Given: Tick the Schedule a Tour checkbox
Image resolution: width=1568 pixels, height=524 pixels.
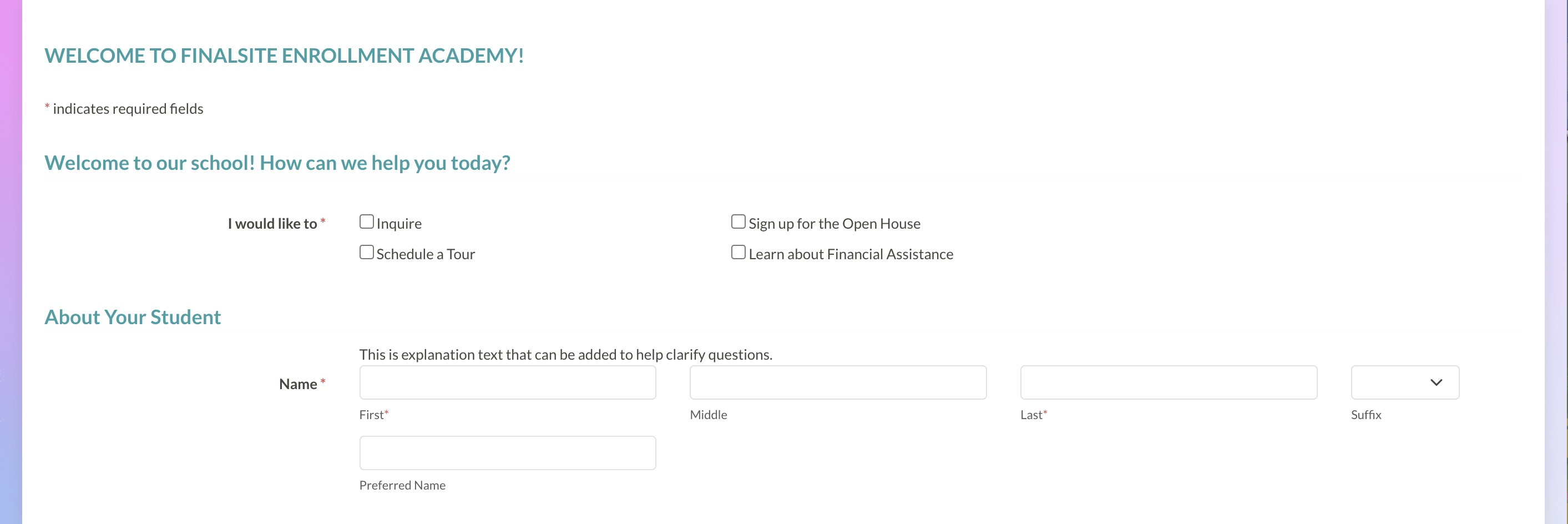Looking at the screenshot, I should point(366,252).
